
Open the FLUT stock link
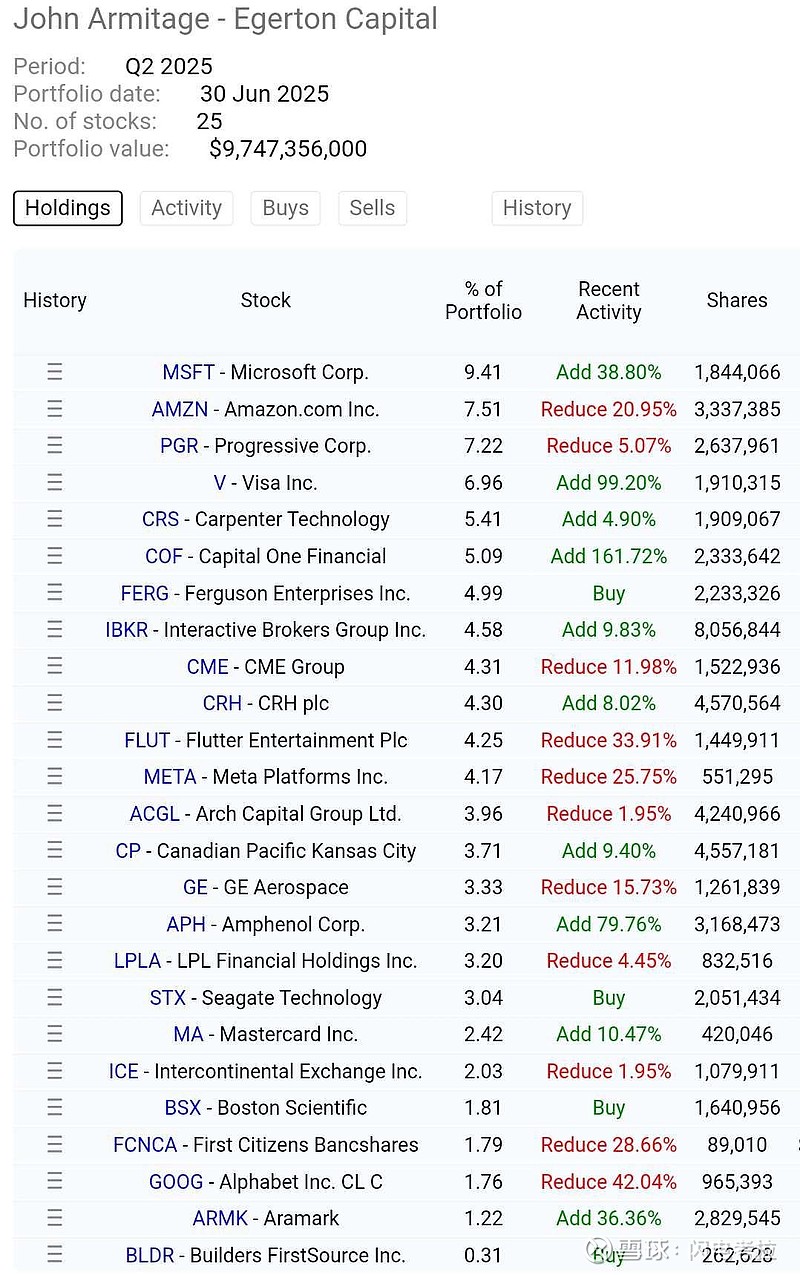point(147,740)
